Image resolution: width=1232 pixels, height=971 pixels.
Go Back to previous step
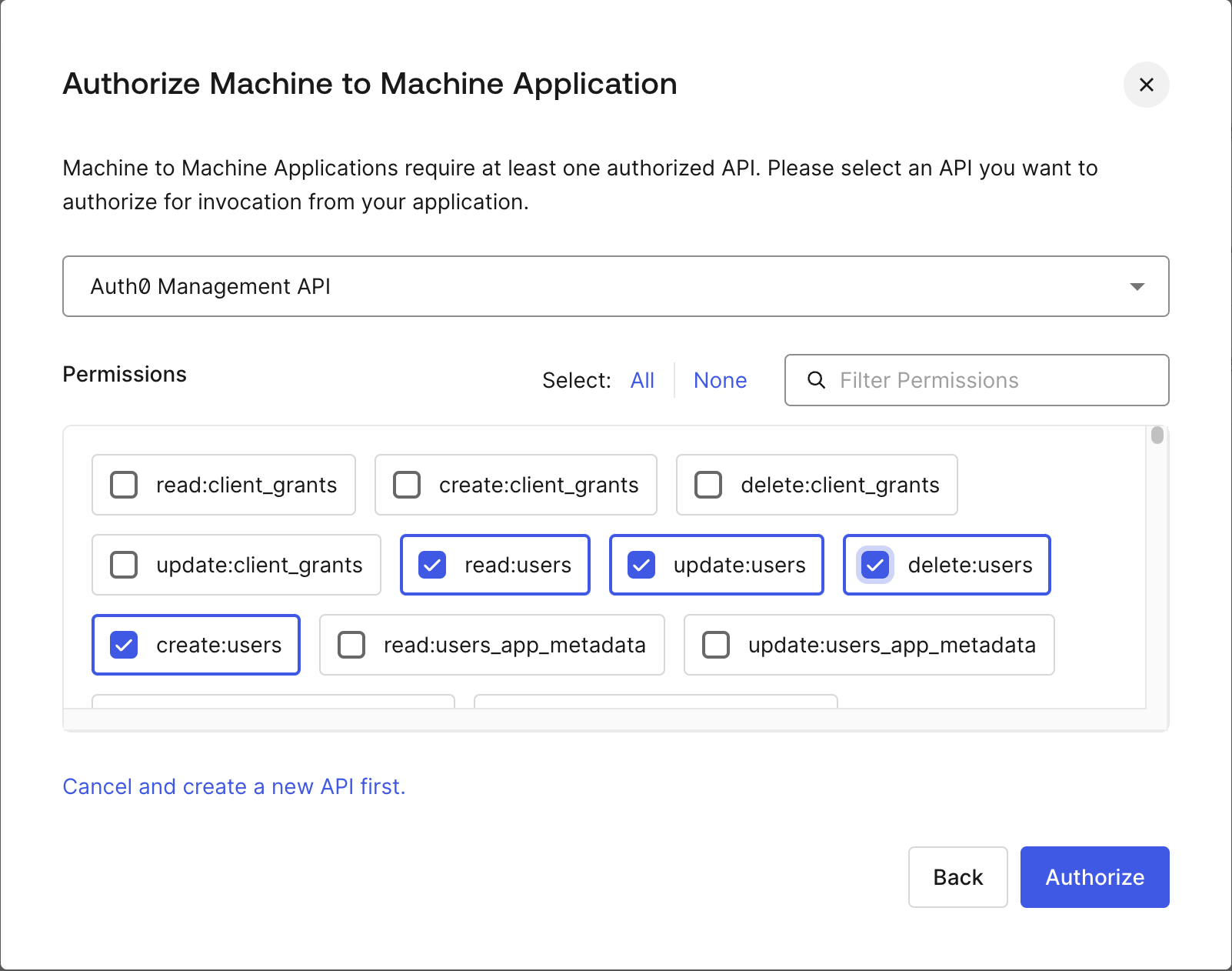(x=957, y=877)
